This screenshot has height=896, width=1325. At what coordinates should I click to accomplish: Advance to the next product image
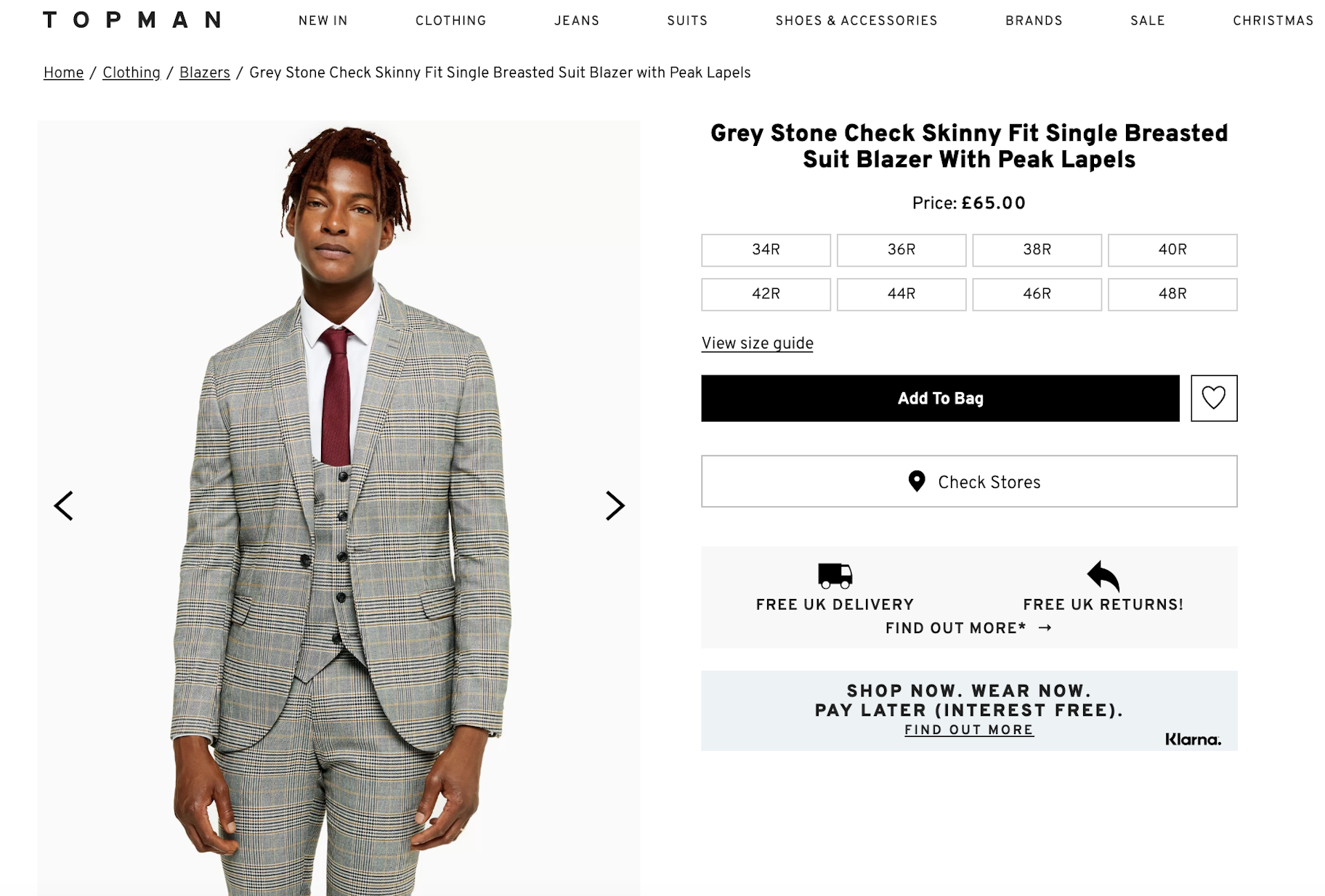pos(615,506)
